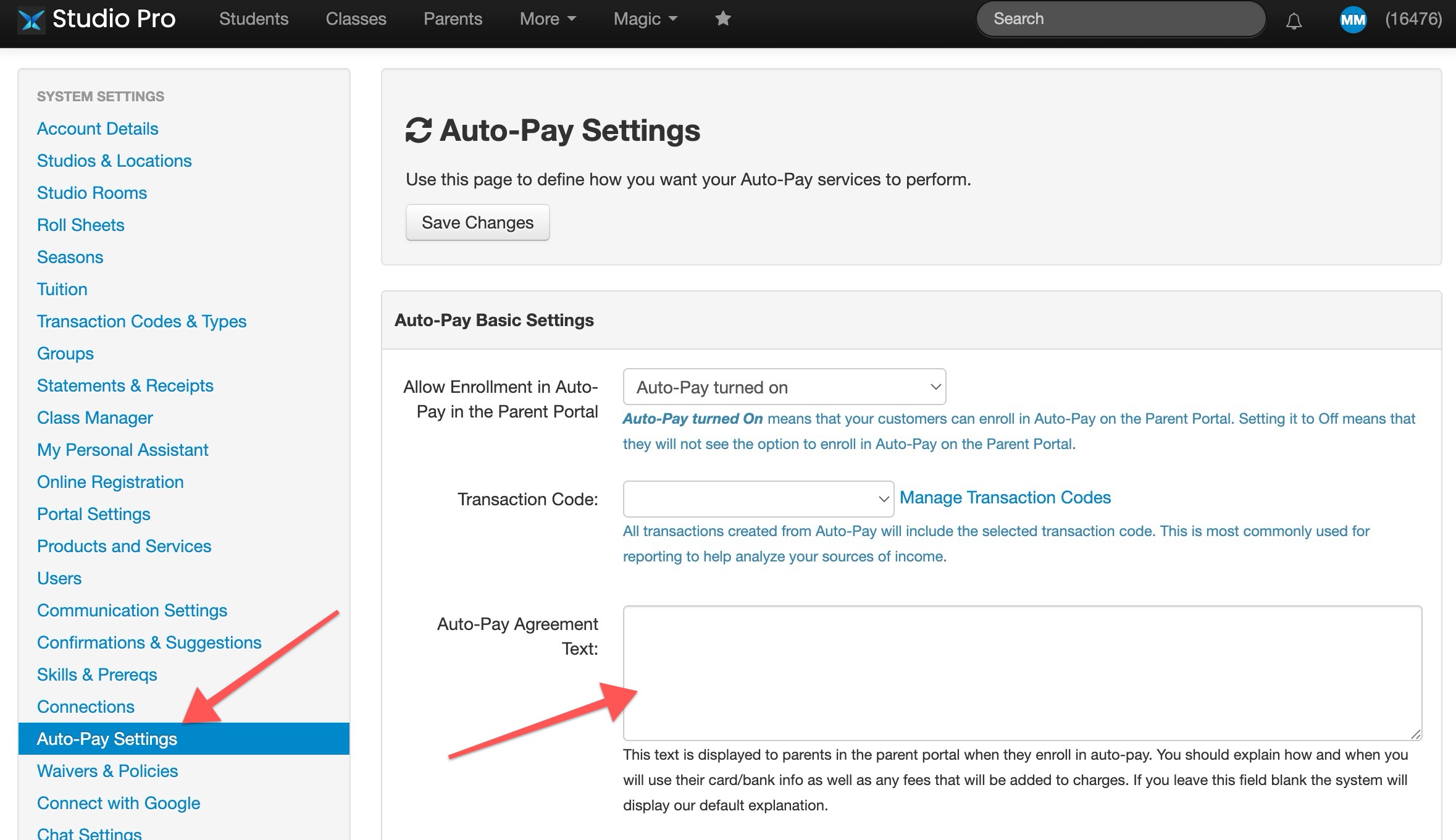Grab the agreement textarea resize handle

1415,734
